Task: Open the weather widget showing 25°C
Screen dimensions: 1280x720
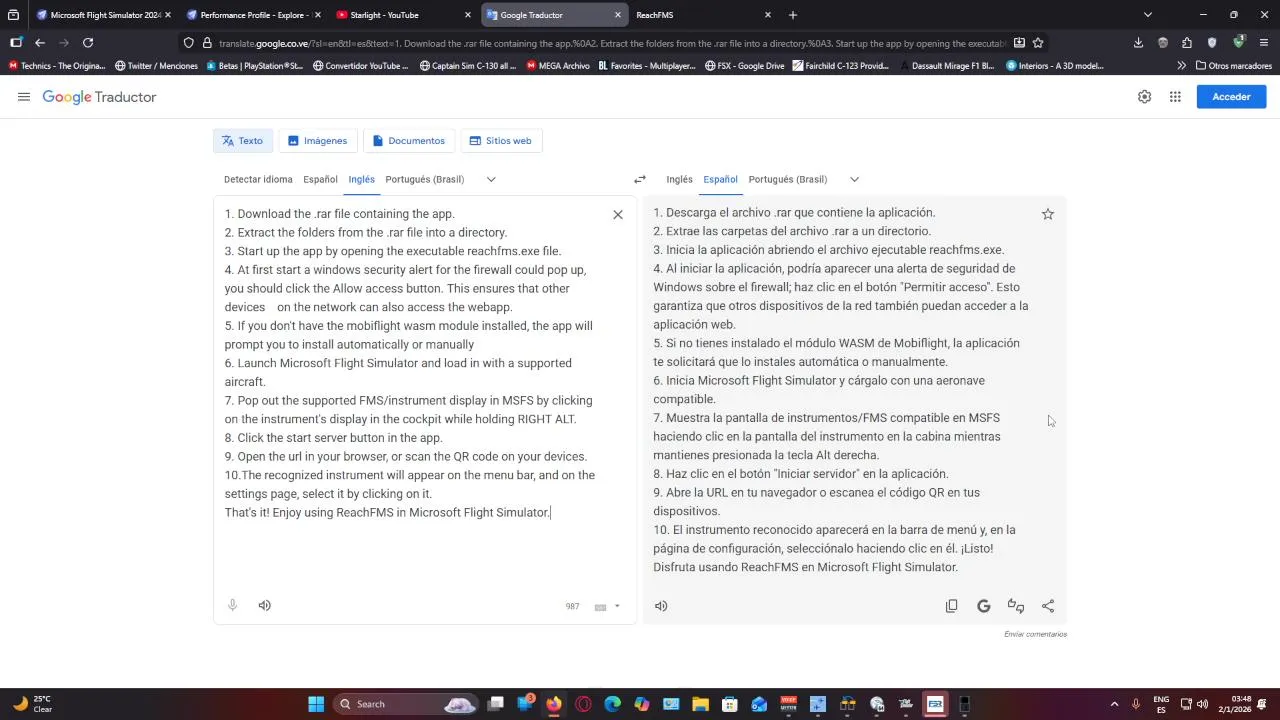Action: [x=32, y=704]
